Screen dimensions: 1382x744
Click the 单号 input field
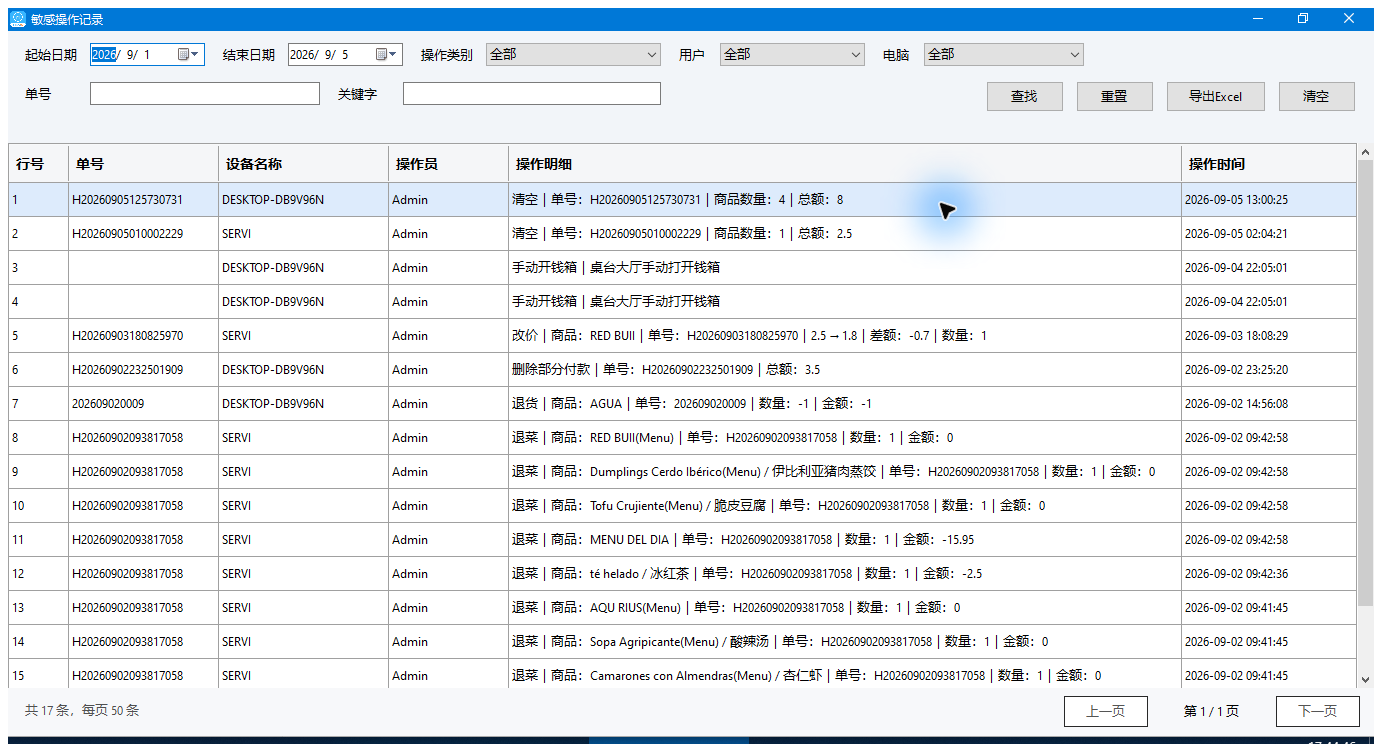pyautogui.click(x=205, y=93)
